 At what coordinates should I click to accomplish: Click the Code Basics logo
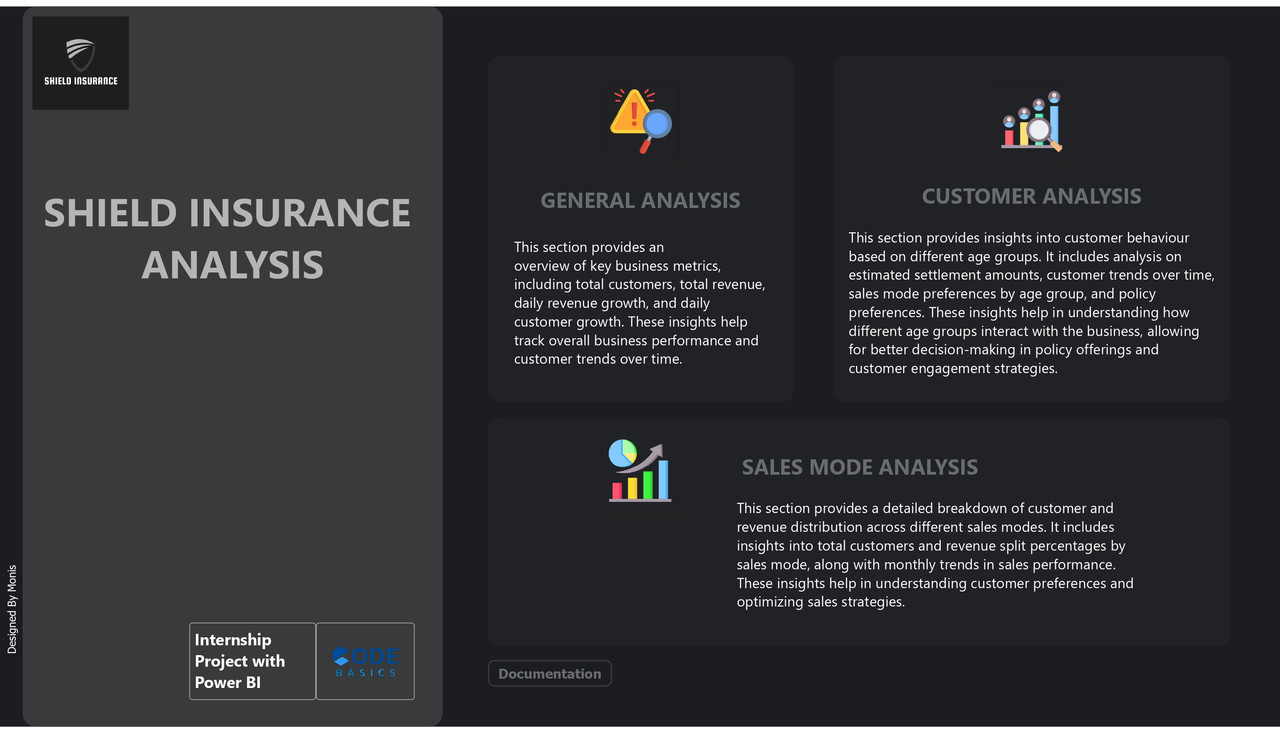365,661
